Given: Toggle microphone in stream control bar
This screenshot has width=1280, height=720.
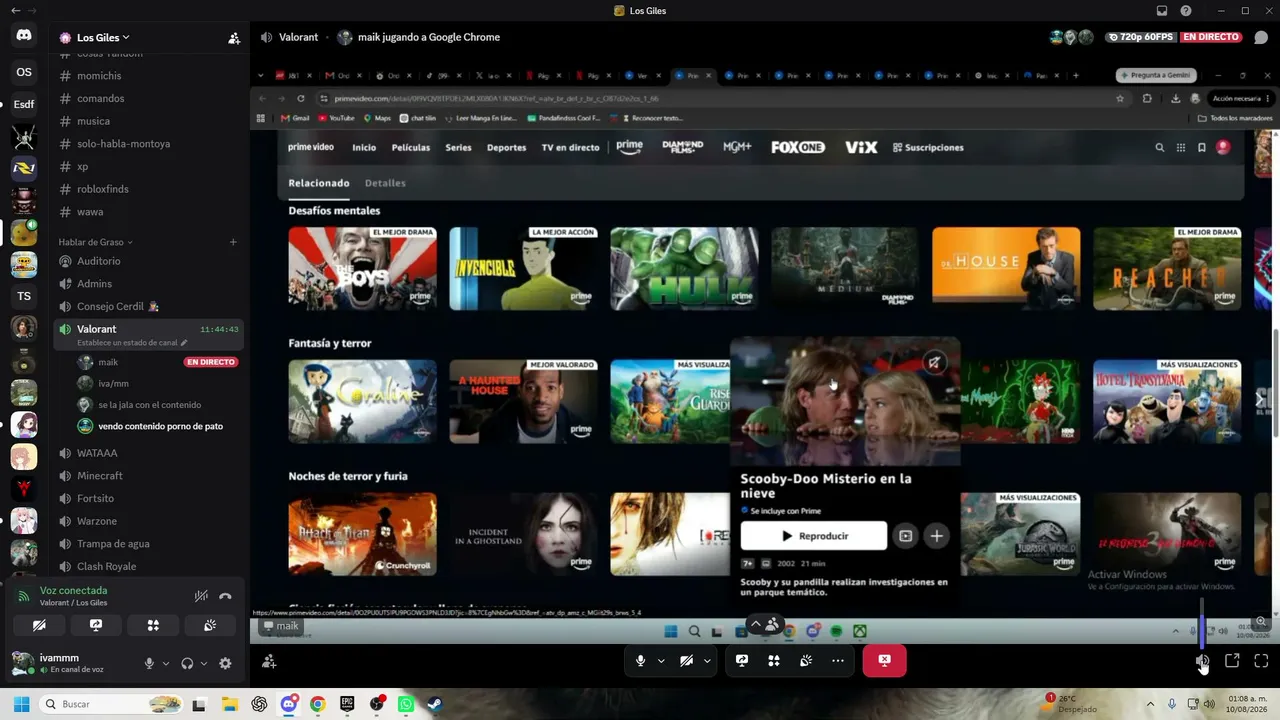Looking at the screenshot, I should 641,660.
